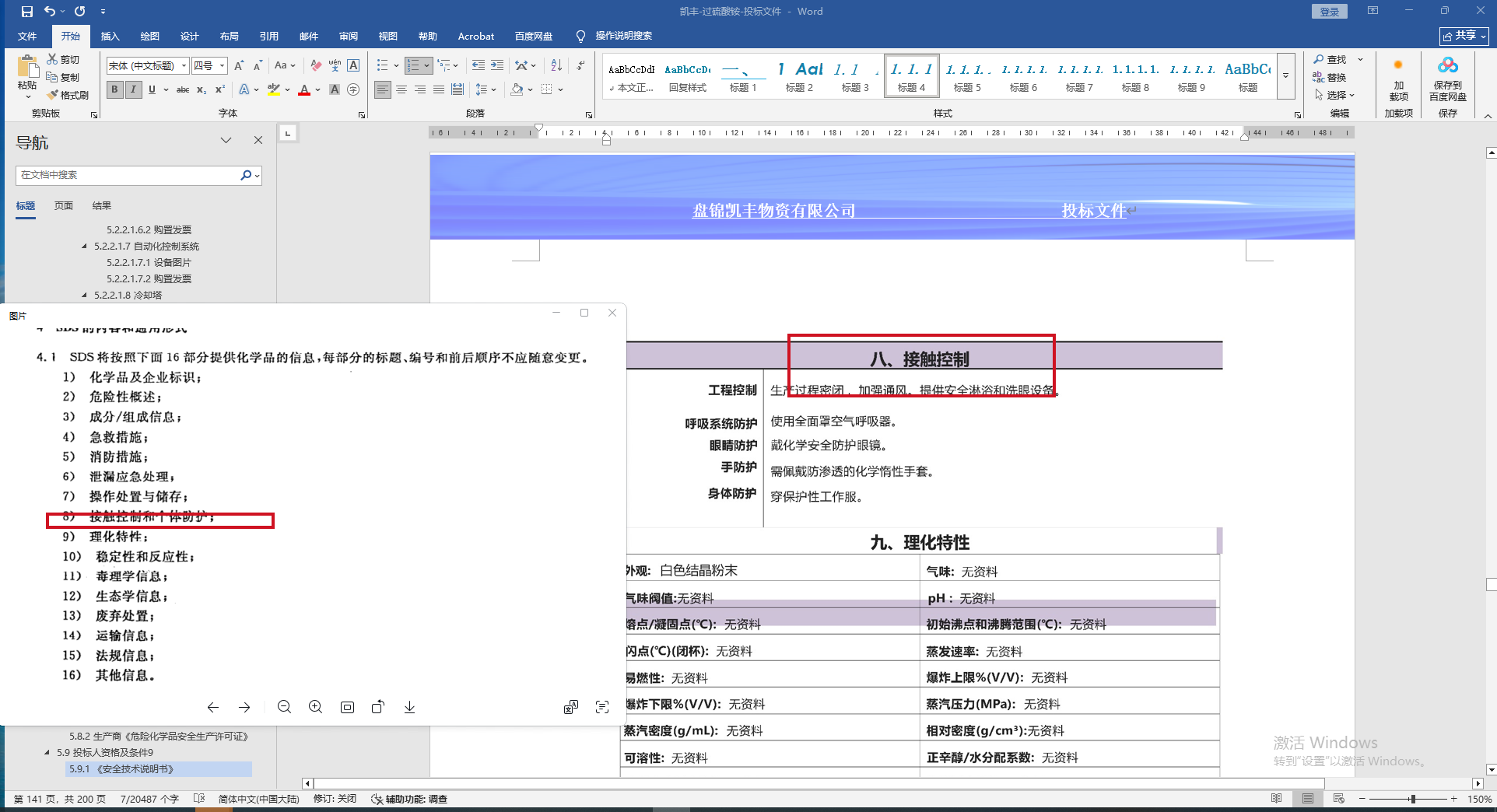Apply the 标题 1 heading style
This screenshot has width=1497, height=812.
(x=742, y=77)
